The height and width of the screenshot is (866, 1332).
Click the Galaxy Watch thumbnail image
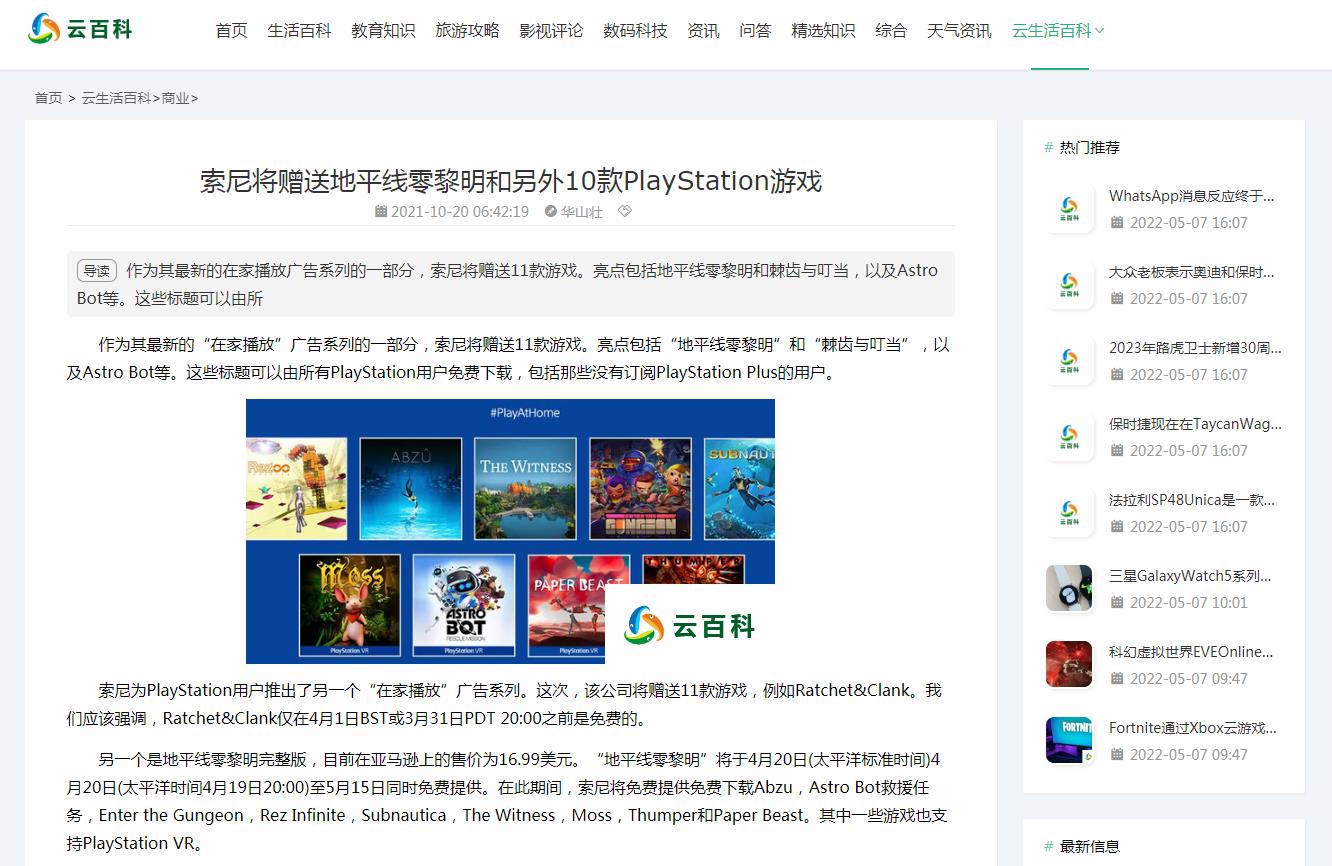pyautogui.click(x=1069, y=588)
